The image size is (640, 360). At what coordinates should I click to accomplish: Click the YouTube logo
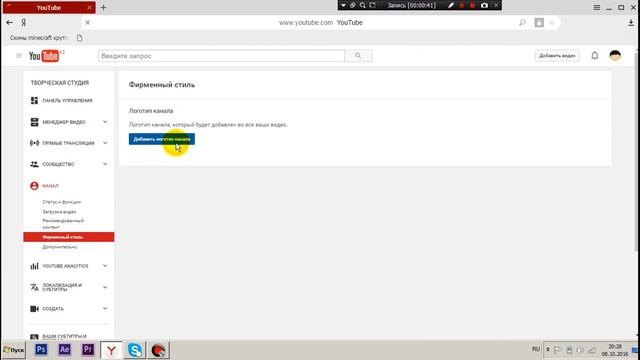pyautogui.click(x=44, y=56)
